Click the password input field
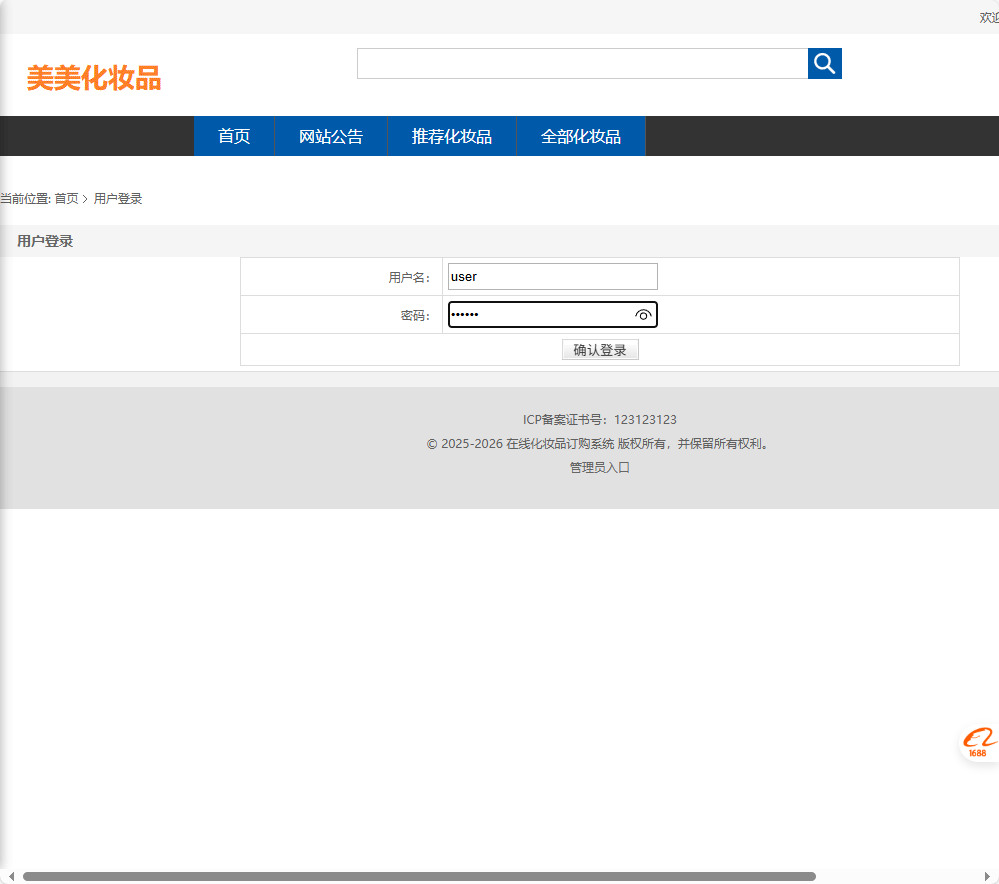This screenshot has height=884, width=999. pyautogui.click(x=540, y=314)
